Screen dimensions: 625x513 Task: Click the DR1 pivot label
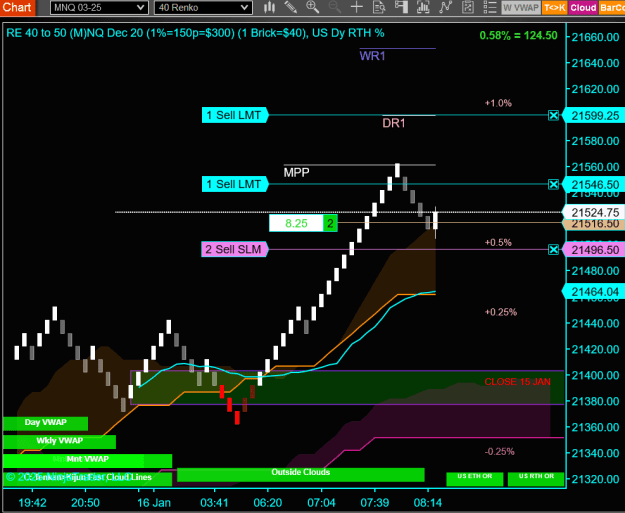pyautogui.click(x=394, y=123)
